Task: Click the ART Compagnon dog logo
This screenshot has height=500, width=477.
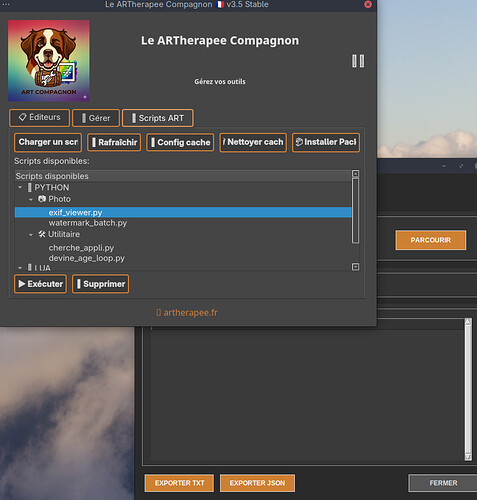Action: [49, 60]
